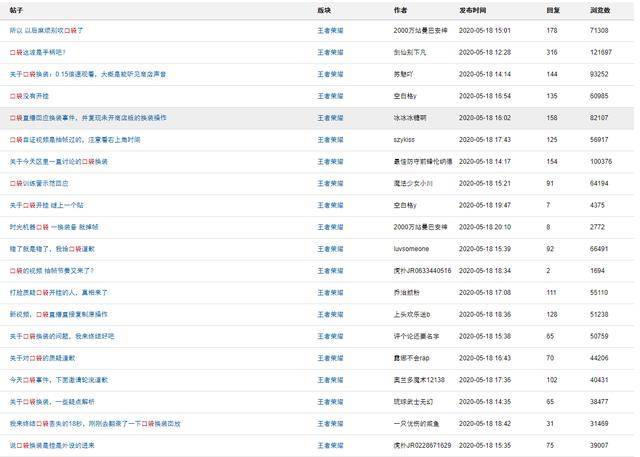Viewport: 640px width, 457px height.
Task: Click the timestamp 2020-05-18 20:10
Action: tap(485, 227)
